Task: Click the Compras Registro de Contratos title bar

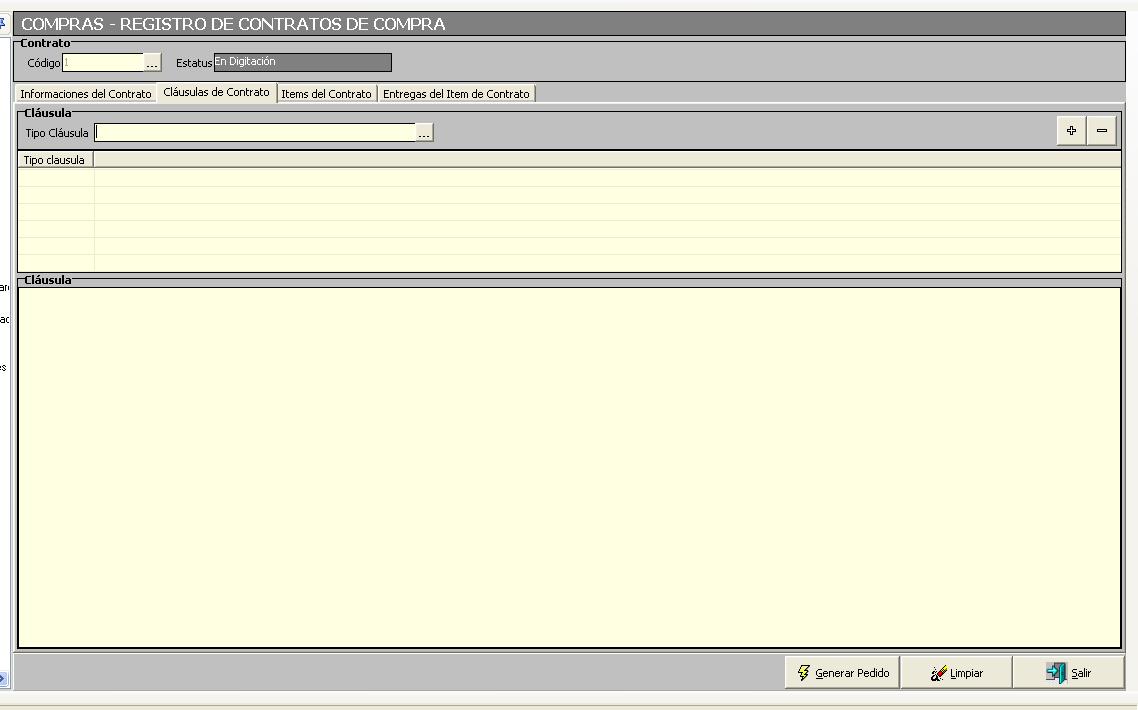Action: [x=569, y=24]
